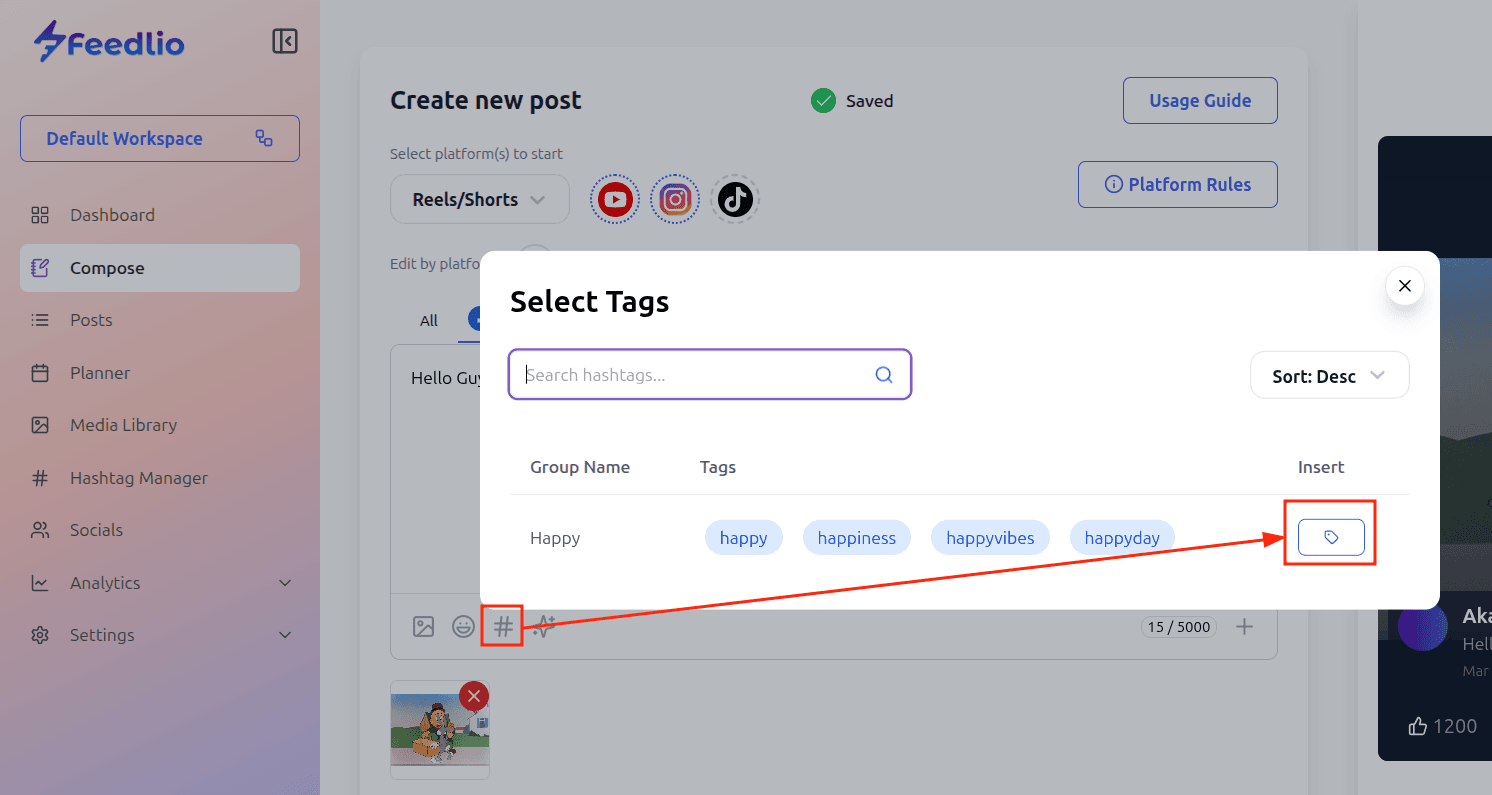Open the emoji picker in editor

(x=463, y=627)
